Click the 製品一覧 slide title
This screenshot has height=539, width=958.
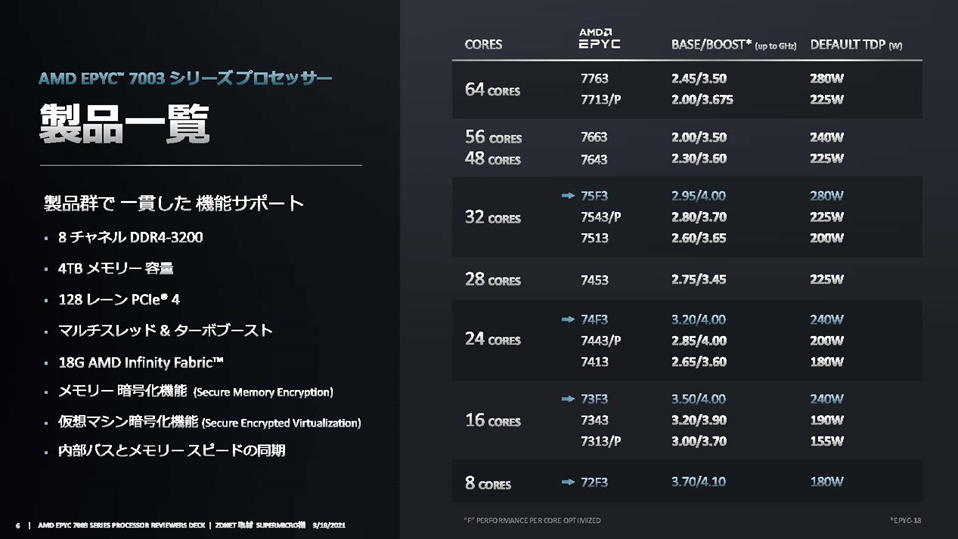[x=124, y=125]
